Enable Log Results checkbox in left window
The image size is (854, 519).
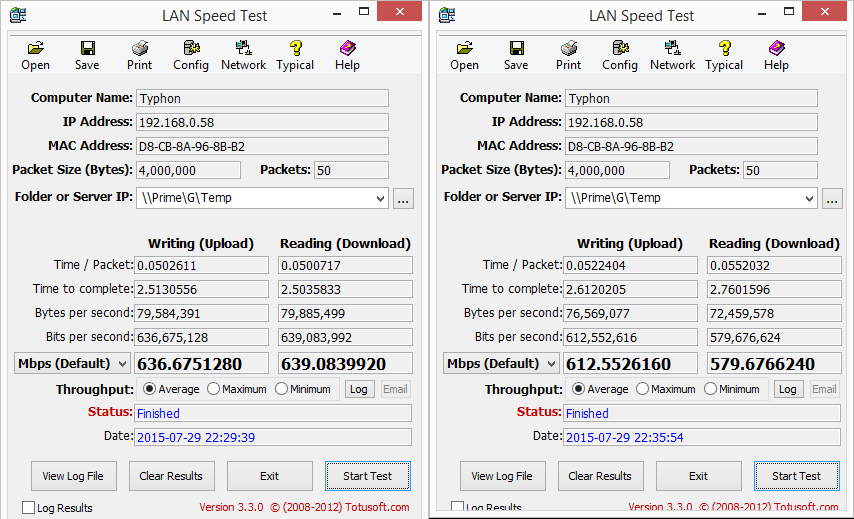pyautogui.click(x=28, y=508)
